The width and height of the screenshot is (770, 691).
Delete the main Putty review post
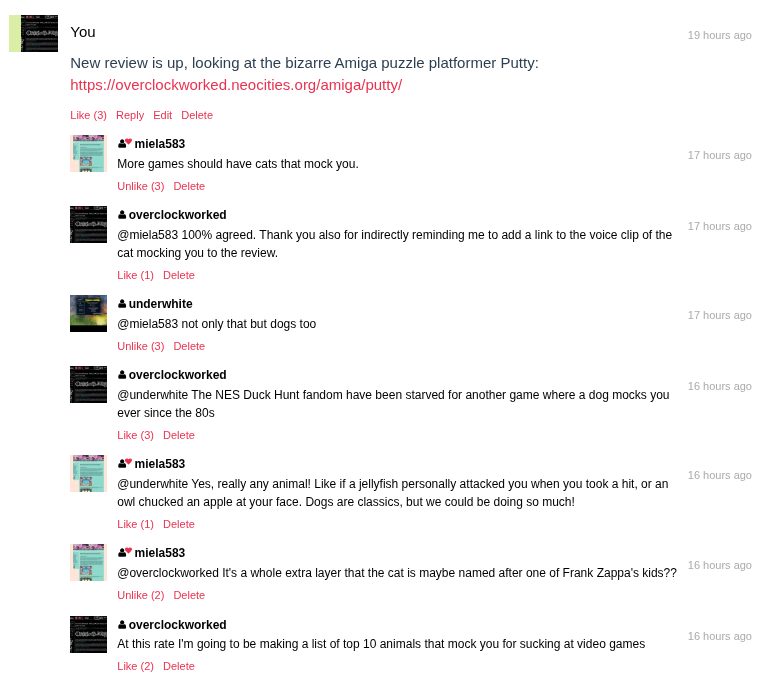(x=197, y=115)
